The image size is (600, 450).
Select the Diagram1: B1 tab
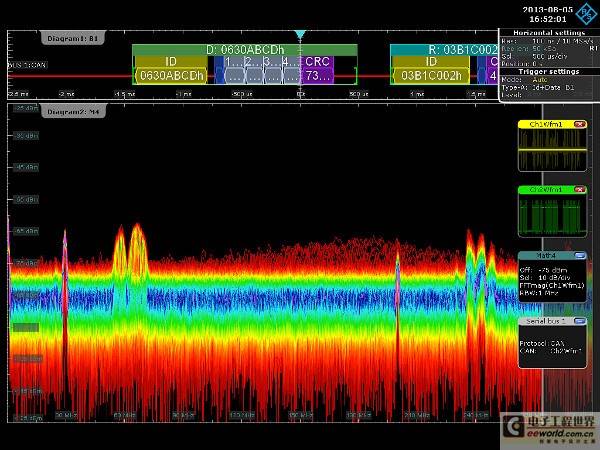click(72, 38)
